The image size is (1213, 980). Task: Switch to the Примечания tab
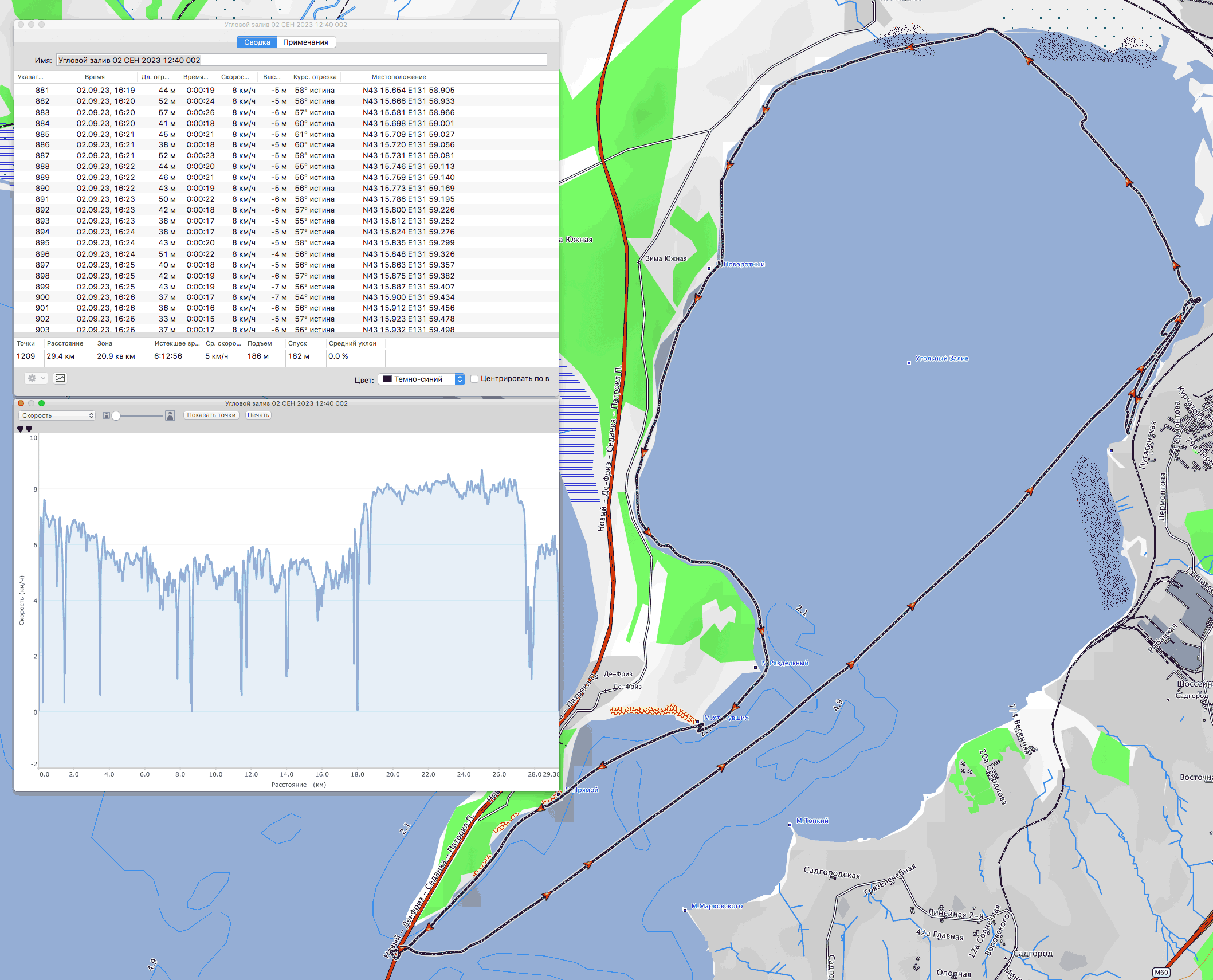(305, 42)
